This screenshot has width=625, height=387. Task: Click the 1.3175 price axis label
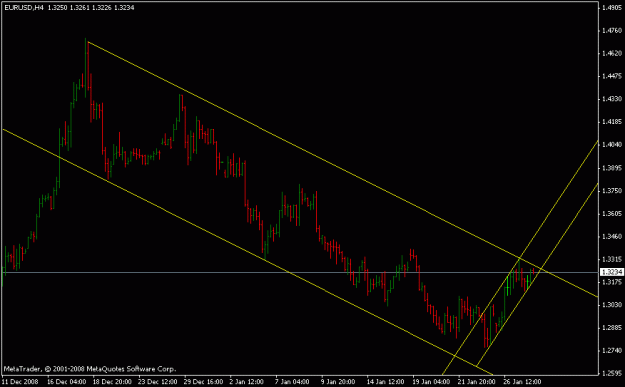[612, 282]
